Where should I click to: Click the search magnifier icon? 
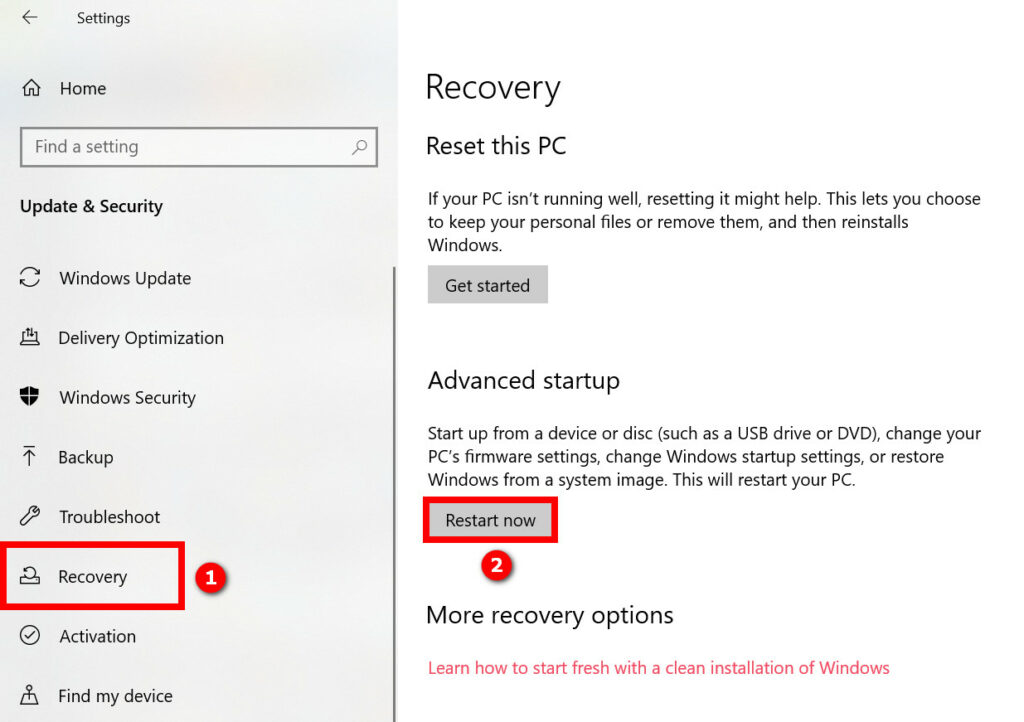(359, 147)
